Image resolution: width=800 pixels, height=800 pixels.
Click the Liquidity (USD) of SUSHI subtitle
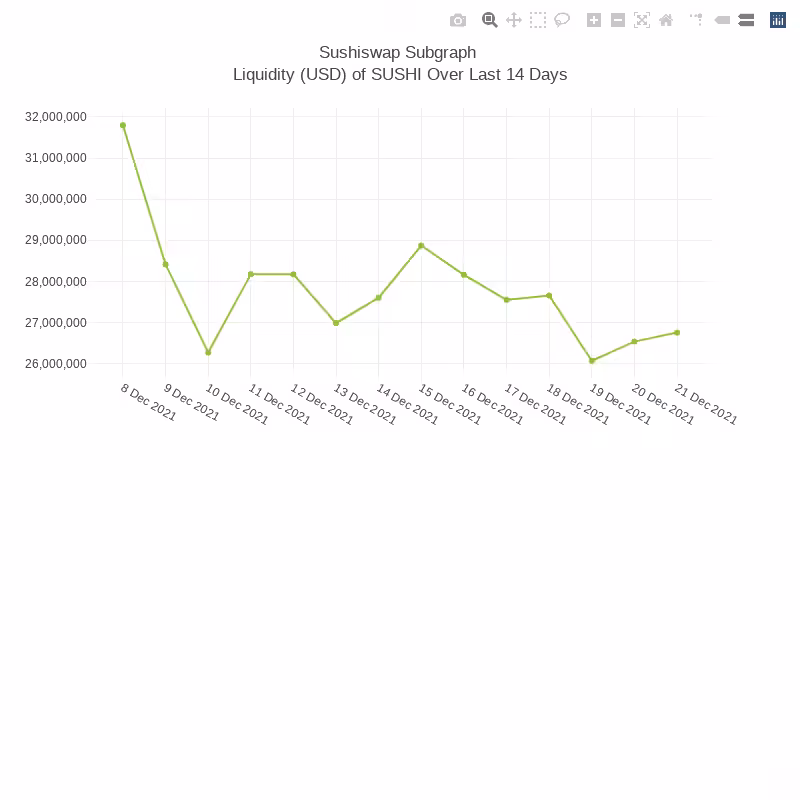tap(400, 74)
